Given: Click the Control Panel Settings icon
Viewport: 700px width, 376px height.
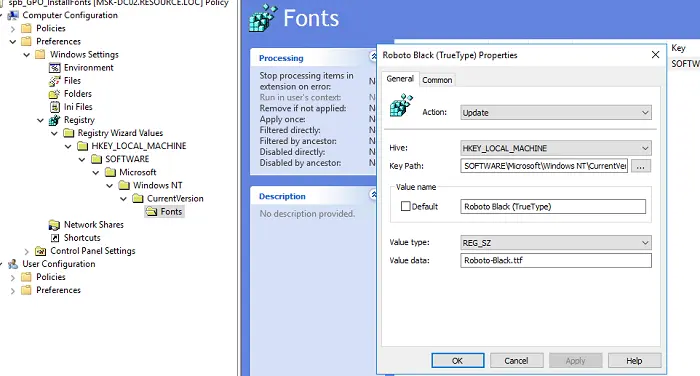Looking at the screenshot, I should pos(40,251).
